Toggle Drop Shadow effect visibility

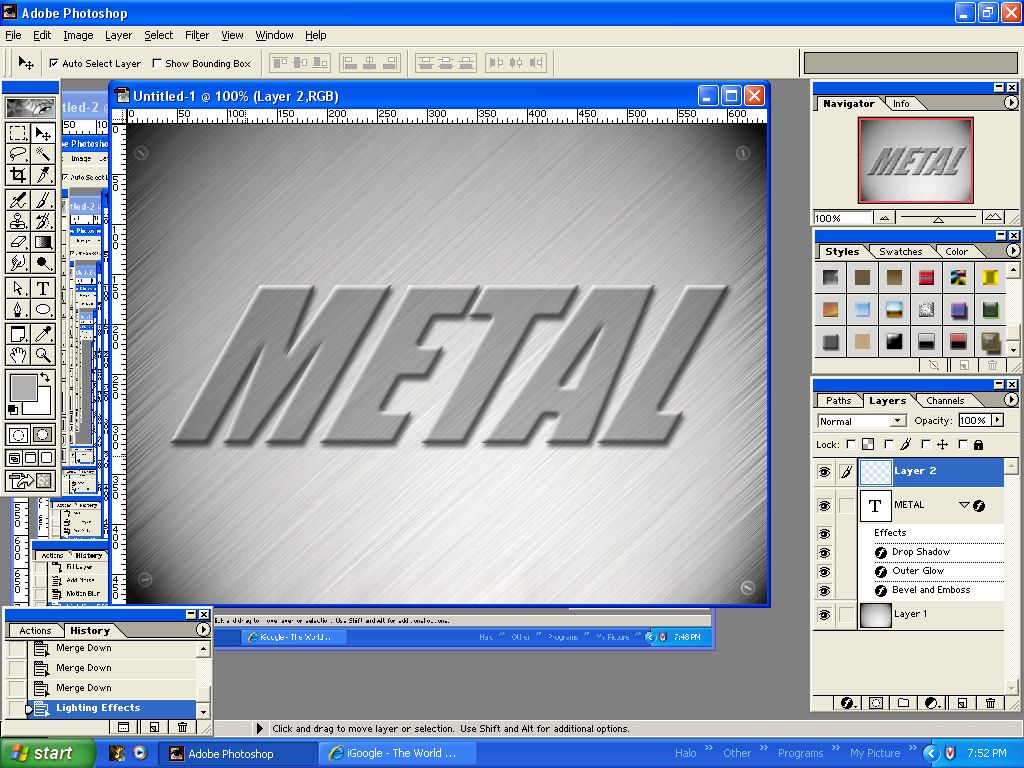825,552
